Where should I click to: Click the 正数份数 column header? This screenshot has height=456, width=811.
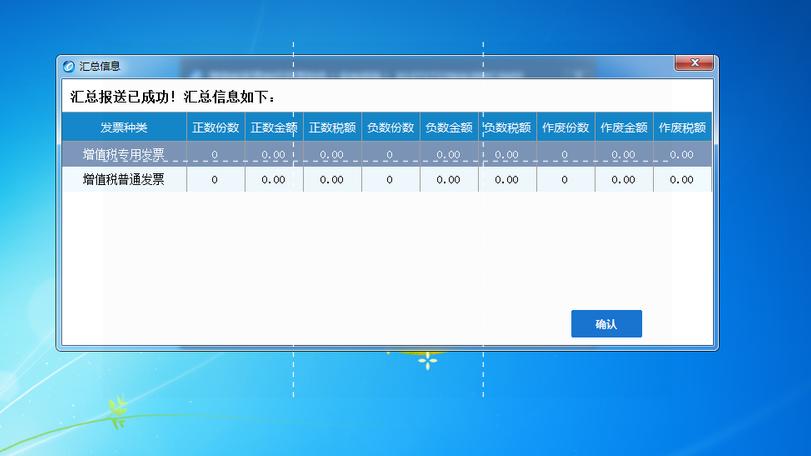pyautogui.click(x=216, y=127)
